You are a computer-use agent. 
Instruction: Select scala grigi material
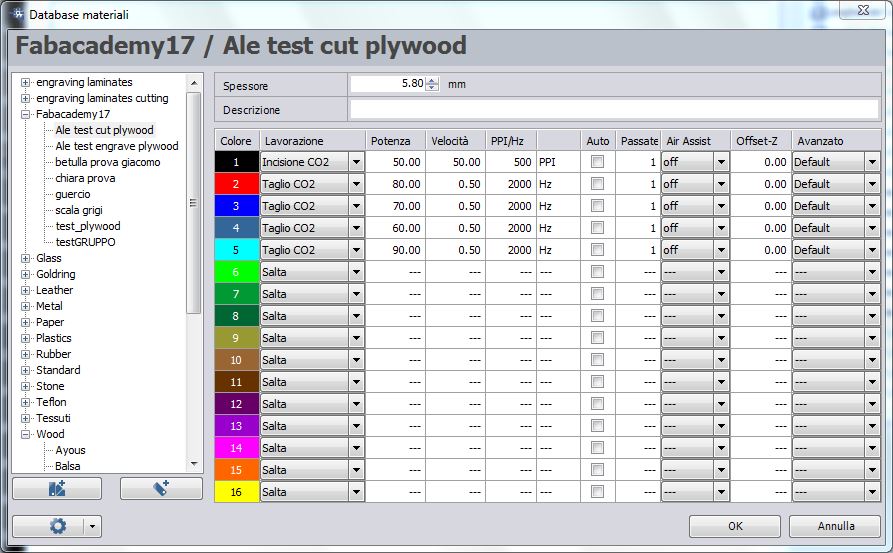click(x=79, y=210)
